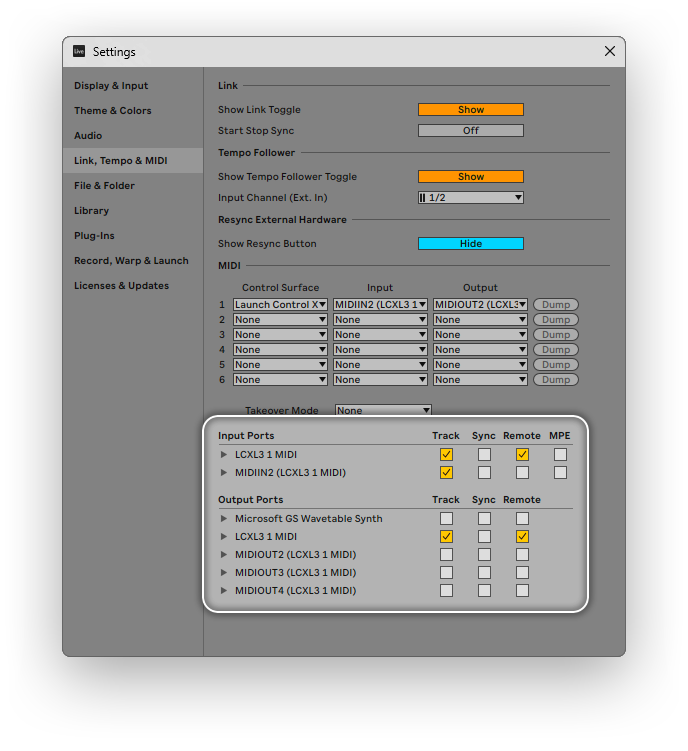688x751 pixels.
Task: Expand Microsoft GS Wavetable Synth output port
Action: (223, 519)
